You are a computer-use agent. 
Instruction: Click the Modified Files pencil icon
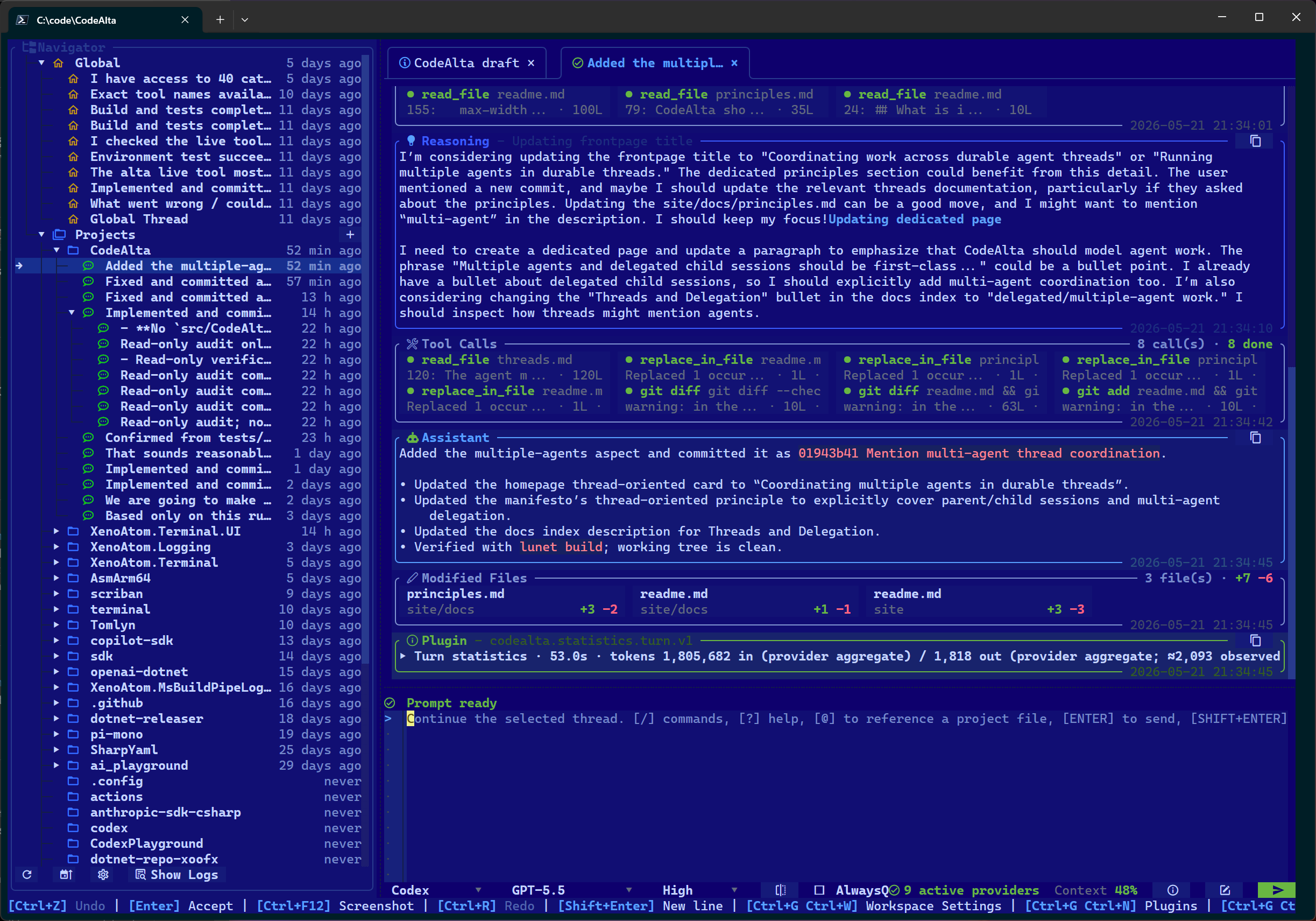412,578
